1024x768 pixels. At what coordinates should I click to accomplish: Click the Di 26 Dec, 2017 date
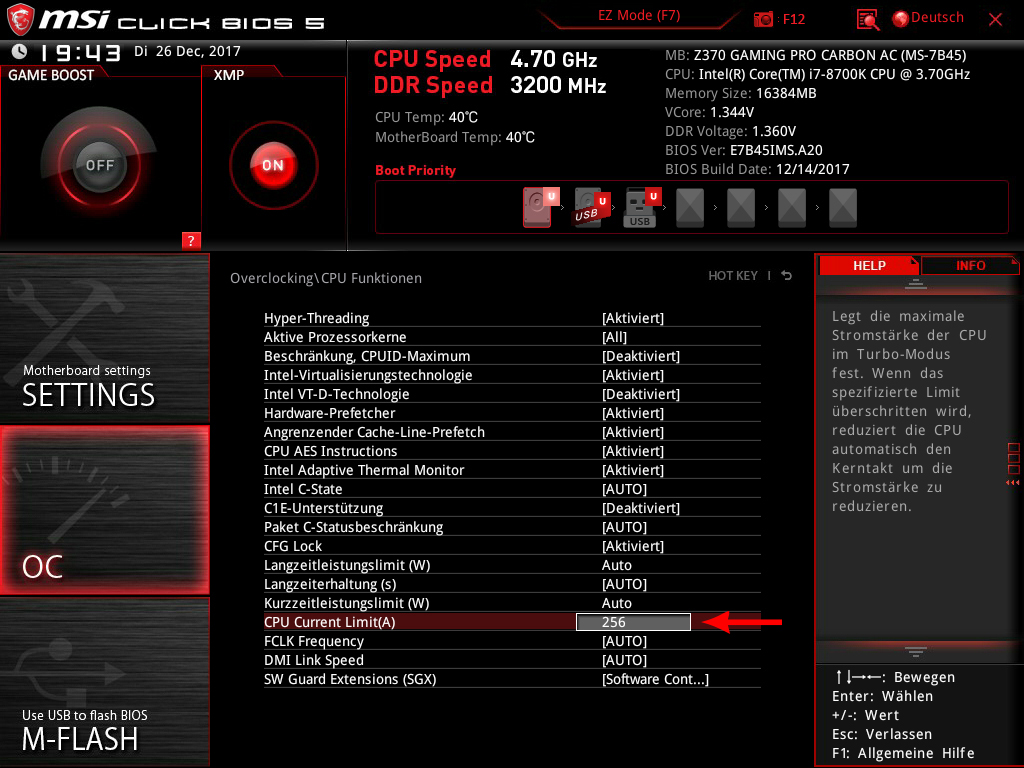(x=187, y=51)
